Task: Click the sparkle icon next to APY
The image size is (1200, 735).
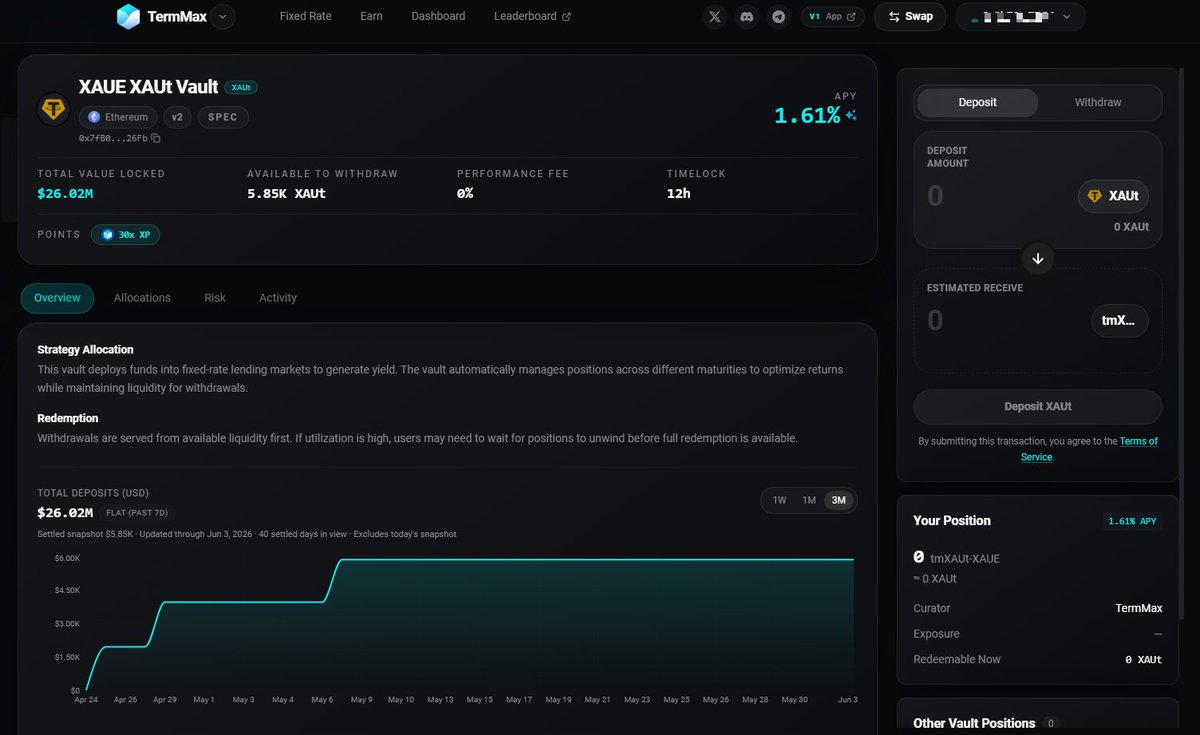Action: pyautogui.click(x=851, y=116)
